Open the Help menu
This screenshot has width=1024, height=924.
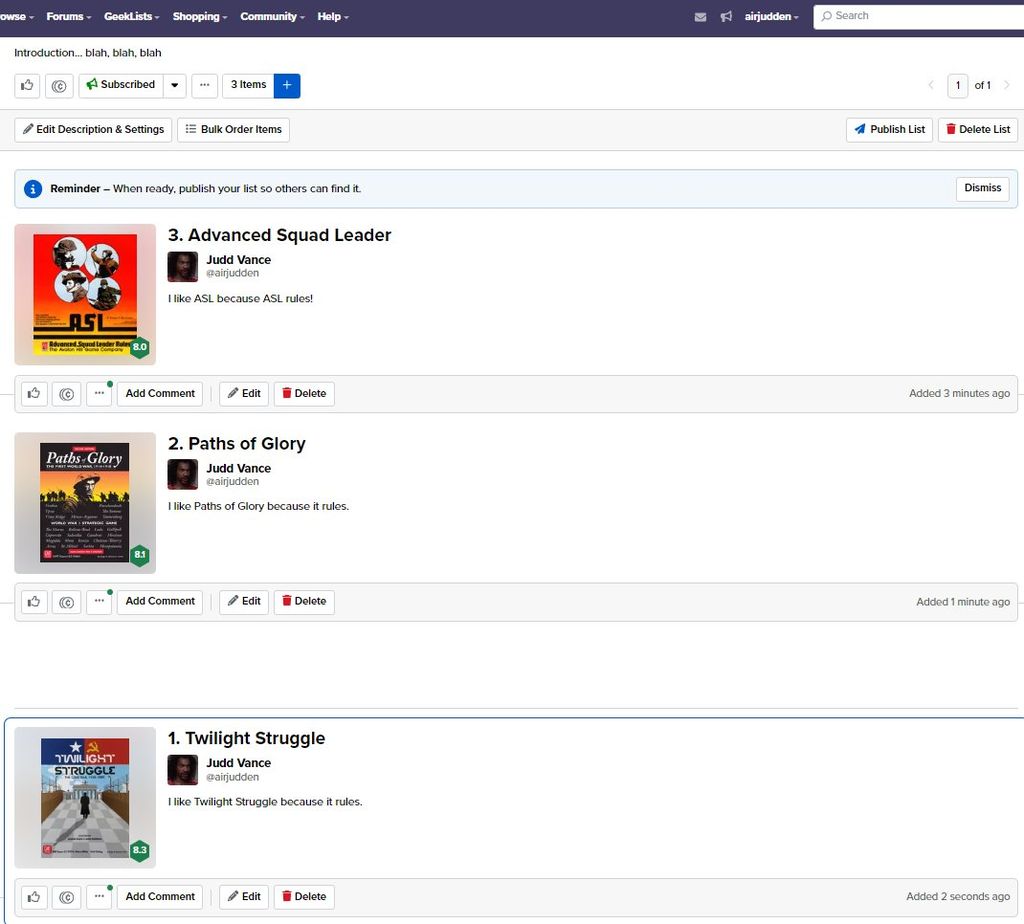pos(333,17)
